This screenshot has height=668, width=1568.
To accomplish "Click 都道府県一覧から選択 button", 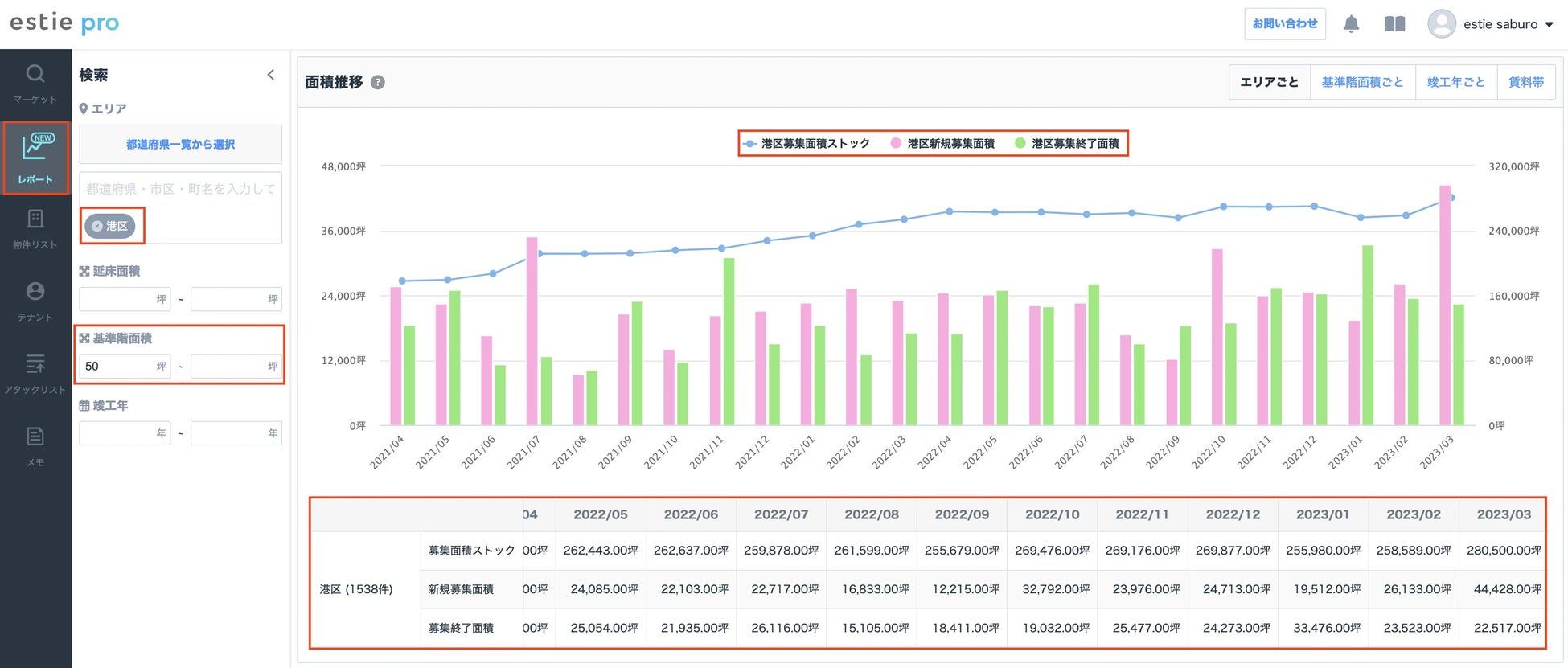I will [x=180, y=145].
